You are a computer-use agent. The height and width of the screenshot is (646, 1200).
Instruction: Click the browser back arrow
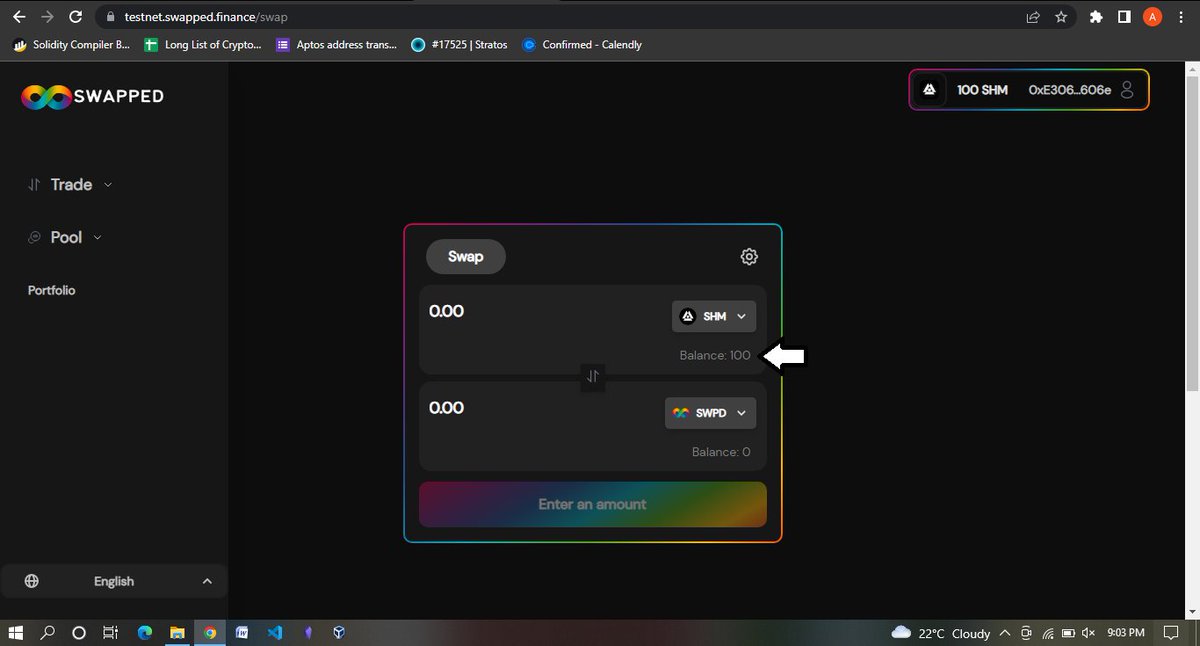[x=18, y=17]
